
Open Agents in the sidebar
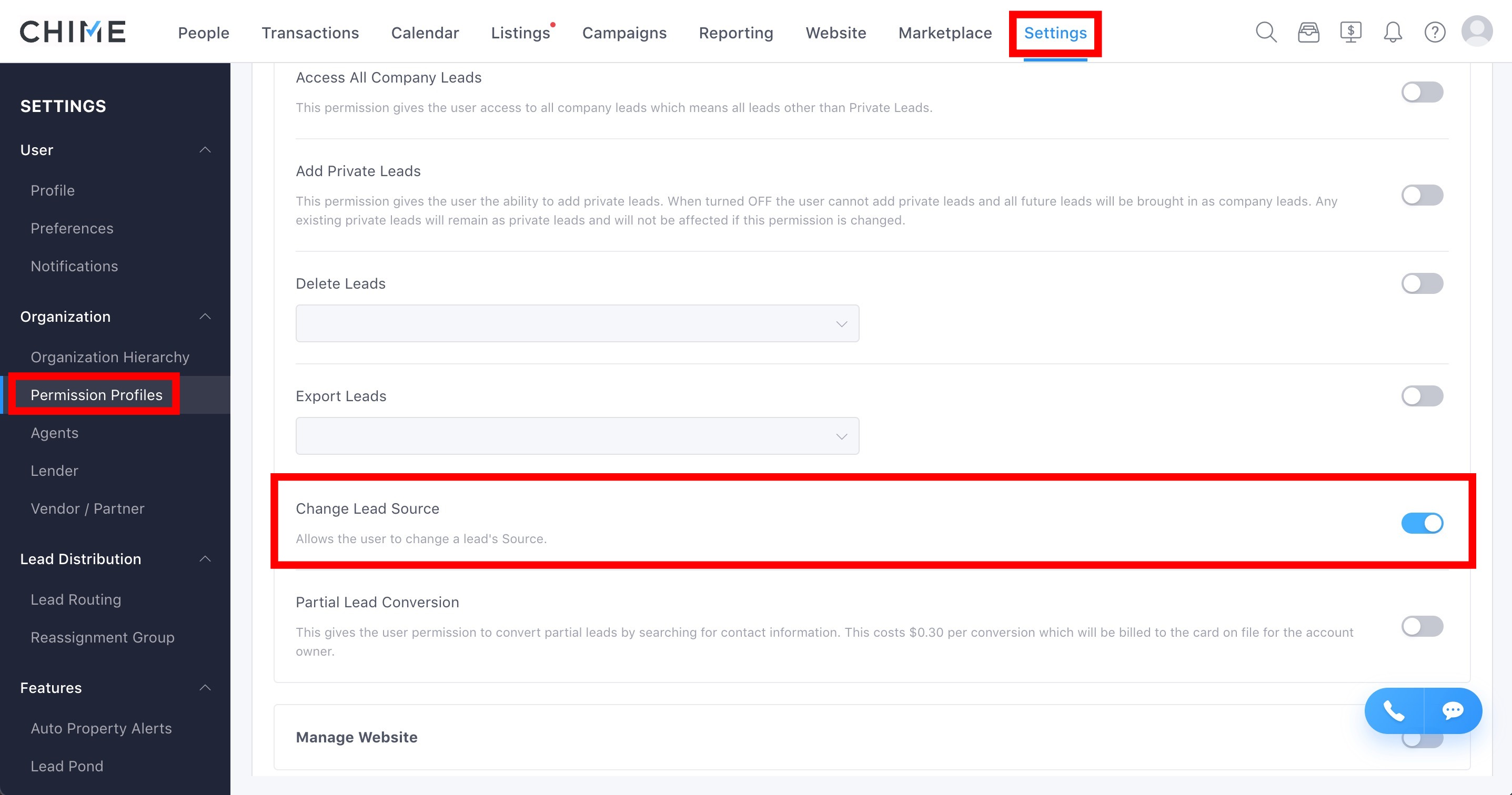pos(55,433)
